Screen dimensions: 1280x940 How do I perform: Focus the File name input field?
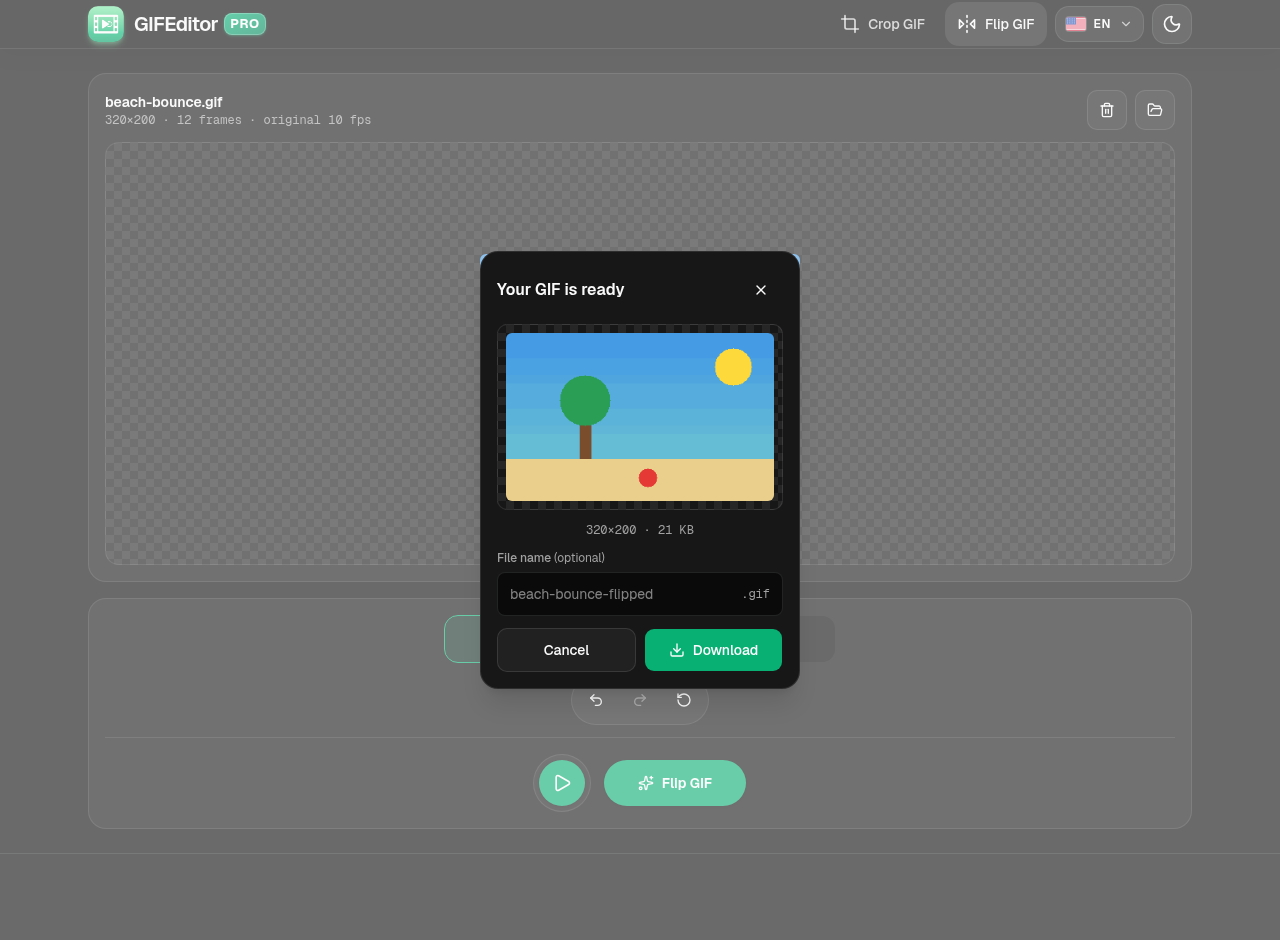click(640, 594)
